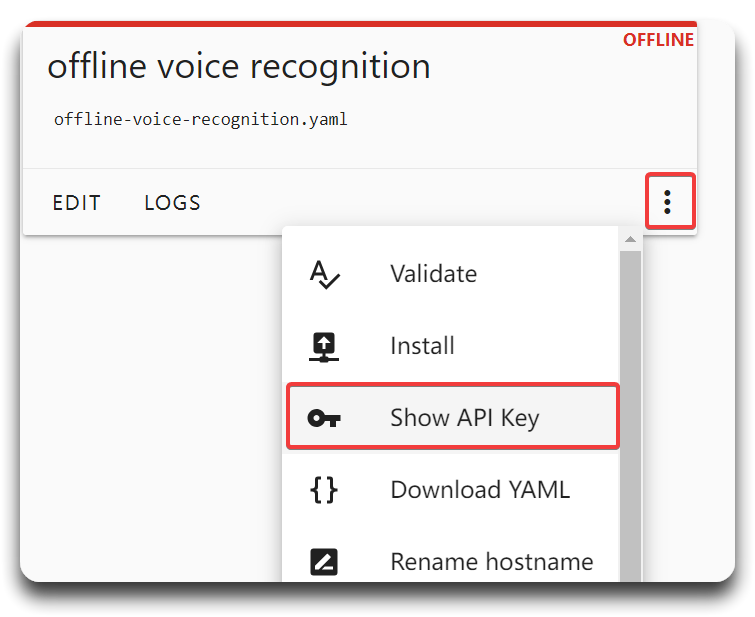Choose Download YAML option
Screen dimensions: 755x617
coord(452,489)
